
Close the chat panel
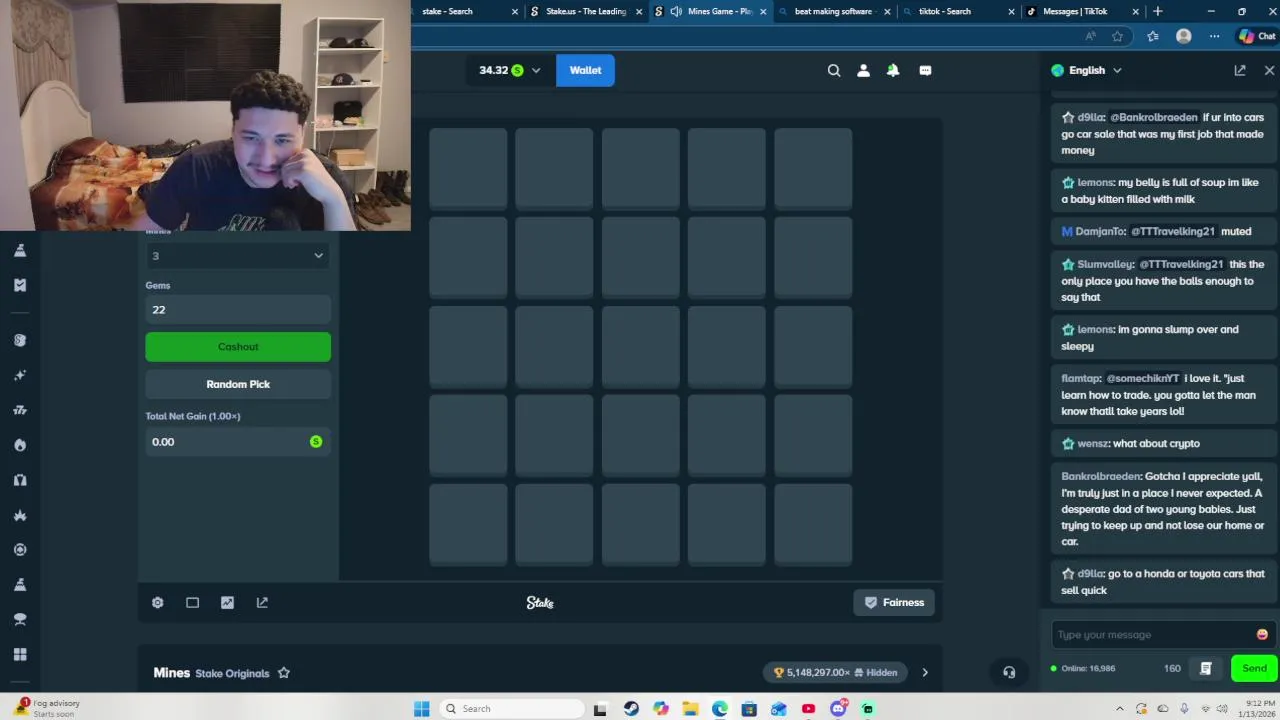[x=1269, y=70]
